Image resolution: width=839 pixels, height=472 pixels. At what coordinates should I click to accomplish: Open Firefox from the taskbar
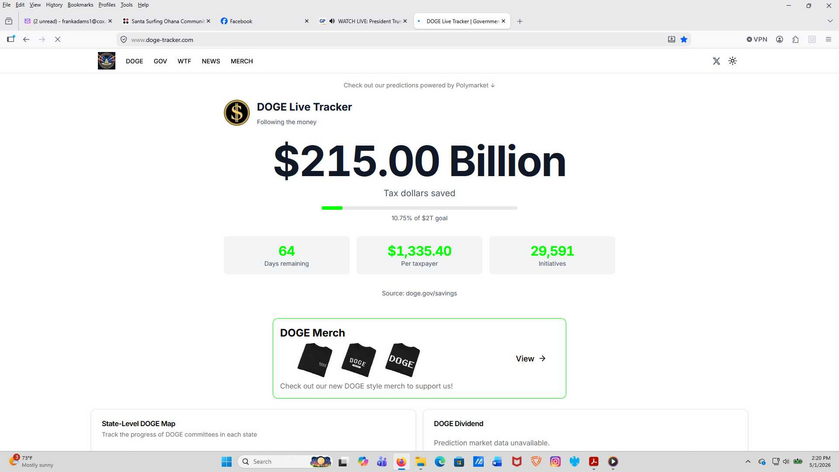(x=401, y=461)
